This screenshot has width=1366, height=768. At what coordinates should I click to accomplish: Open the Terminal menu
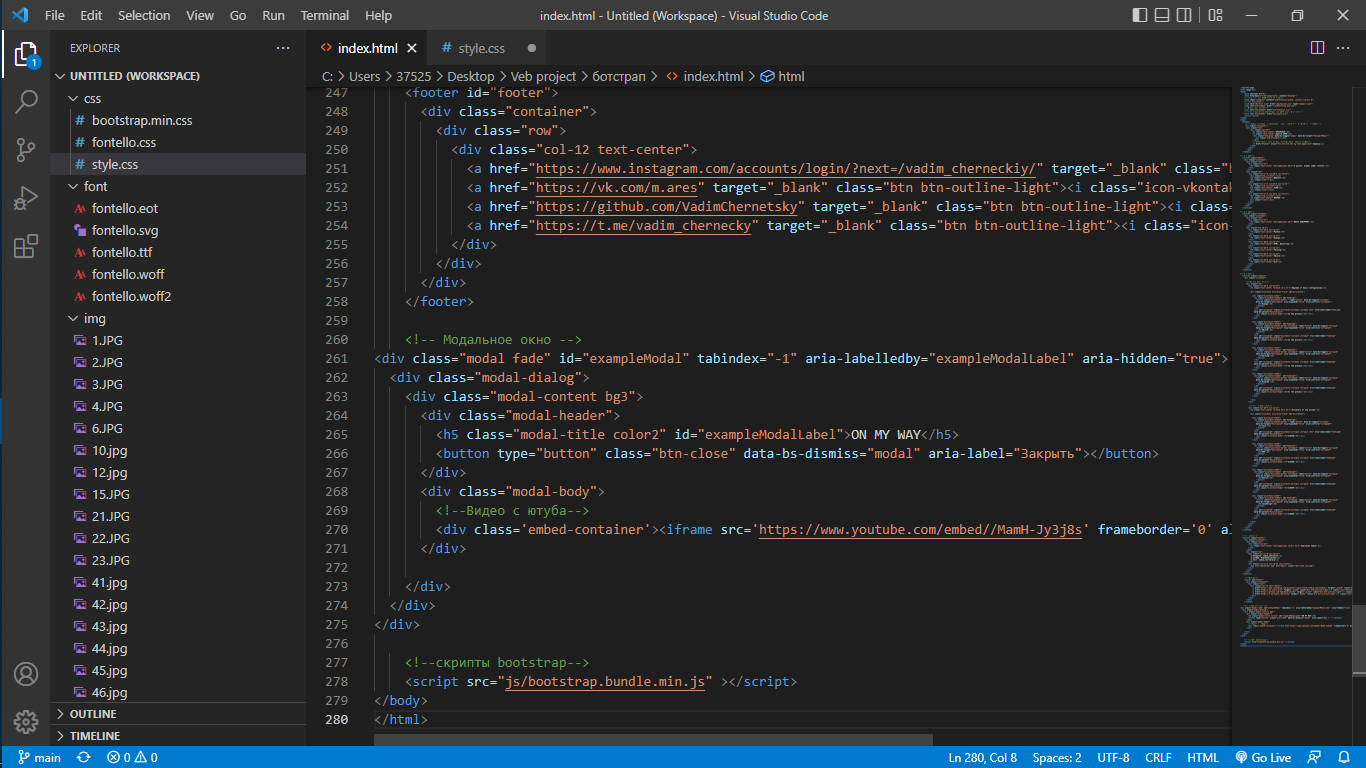click(325, 16)
